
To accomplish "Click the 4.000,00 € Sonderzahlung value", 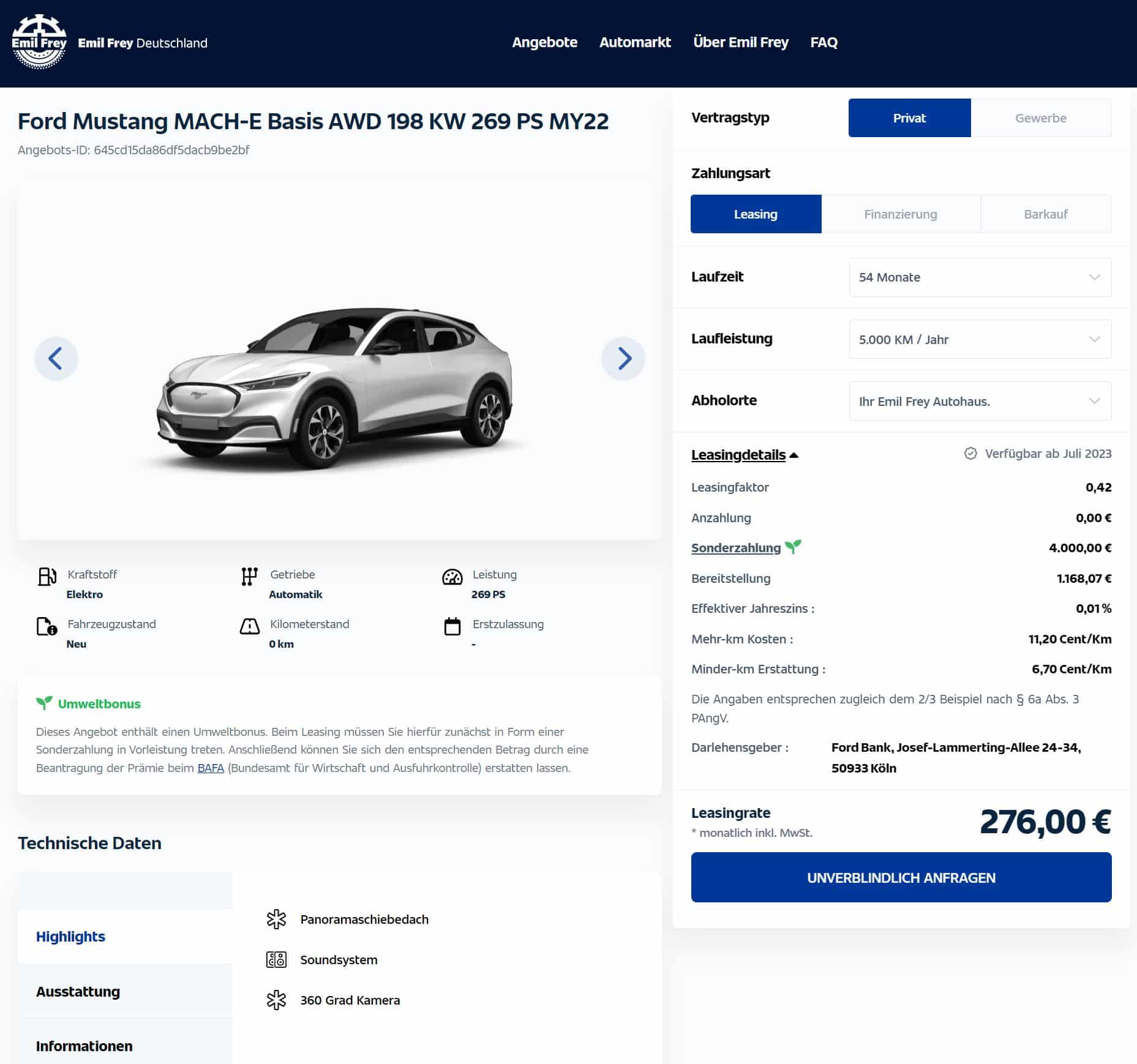I will (1080, 548).
